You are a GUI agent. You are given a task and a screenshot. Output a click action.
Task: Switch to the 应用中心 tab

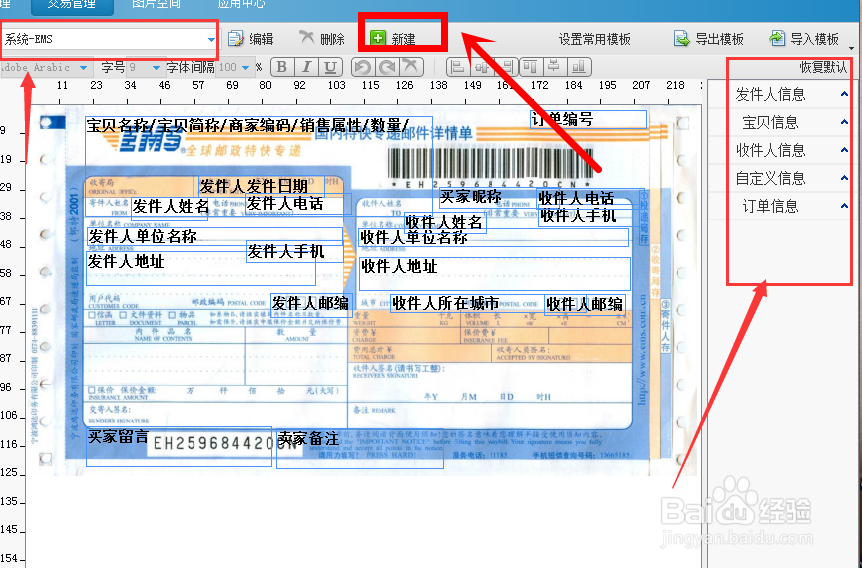pos(241,4)
